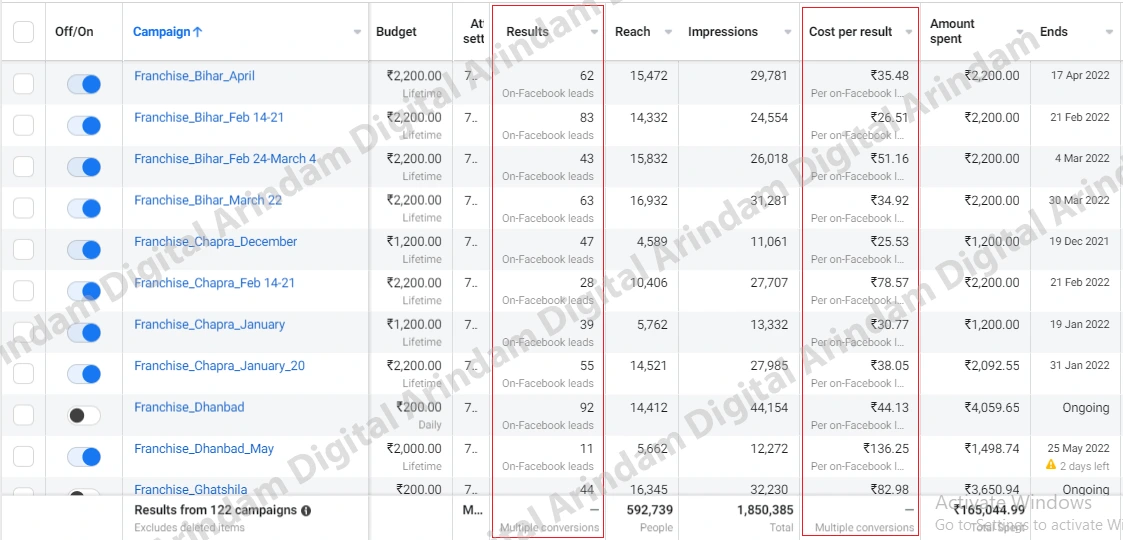This screenshot has width=1123, height=540.
Task: Click the Ends column header
Action: point(1054,32)
